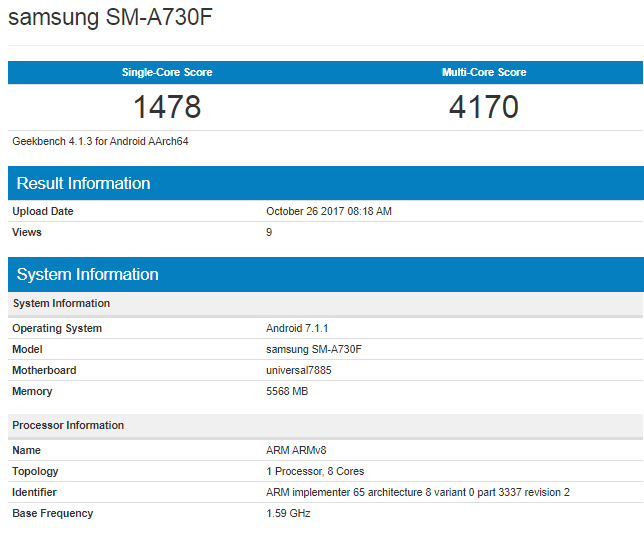This screenshot has height=536, width=644.
Task: Click the samsung SM-A730F page title
Action: (x=111, y=18)
